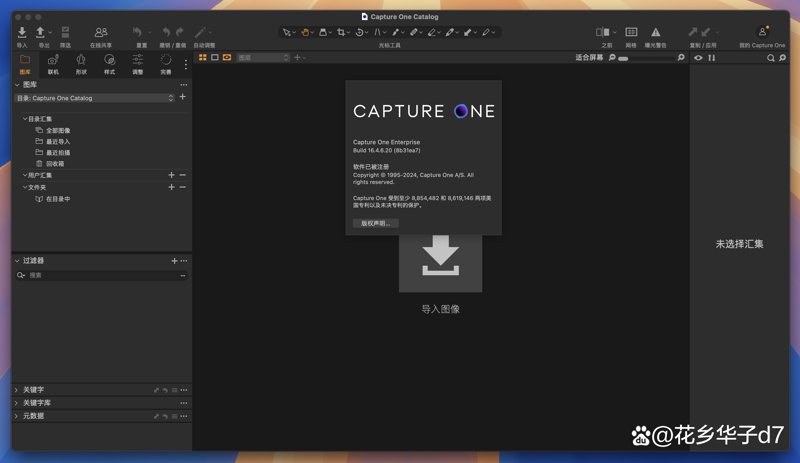This screenshot has width=800, height=463.
Task: Select the rotate cursor tool
Action: (359, 32)
